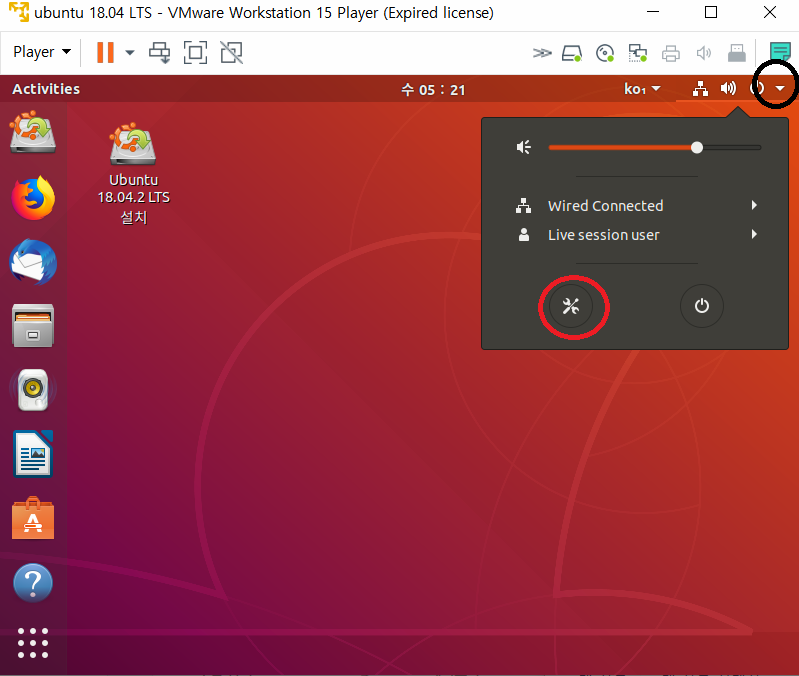Open Files manager from the dock

[33, 326]
